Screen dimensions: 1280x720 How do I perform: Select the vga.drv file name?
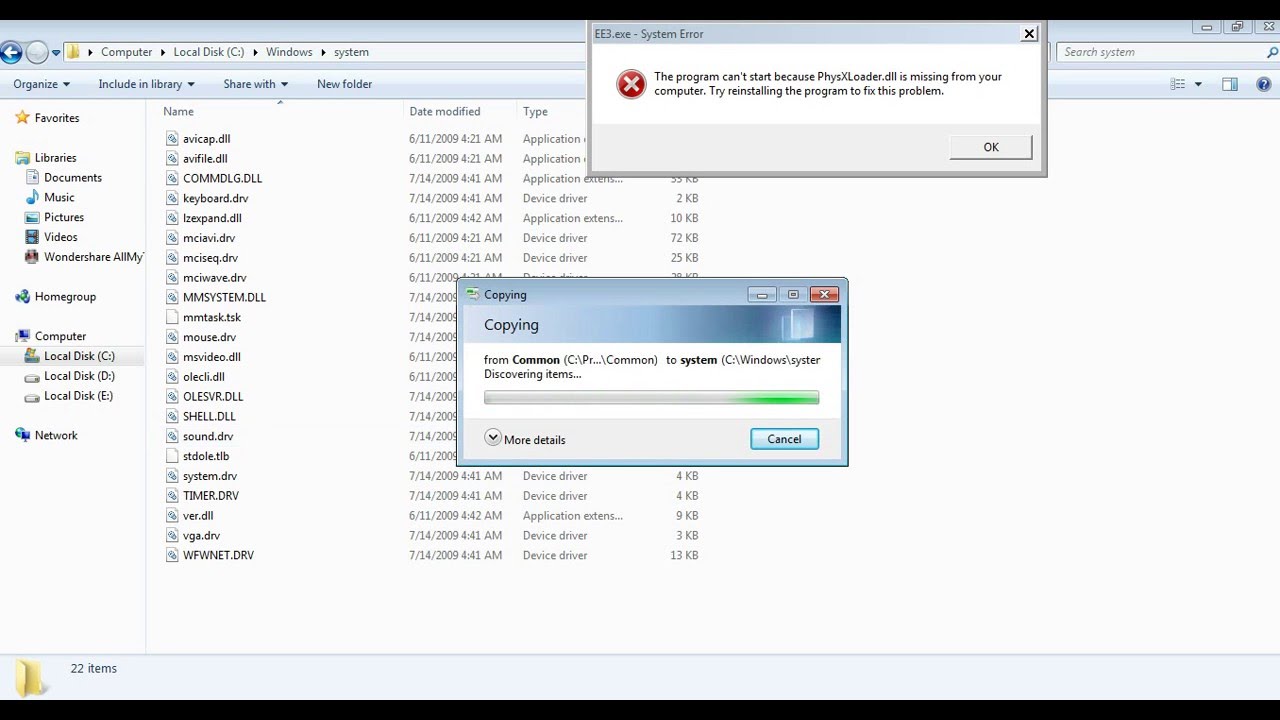pyautogui.click(x=201, y=535)
